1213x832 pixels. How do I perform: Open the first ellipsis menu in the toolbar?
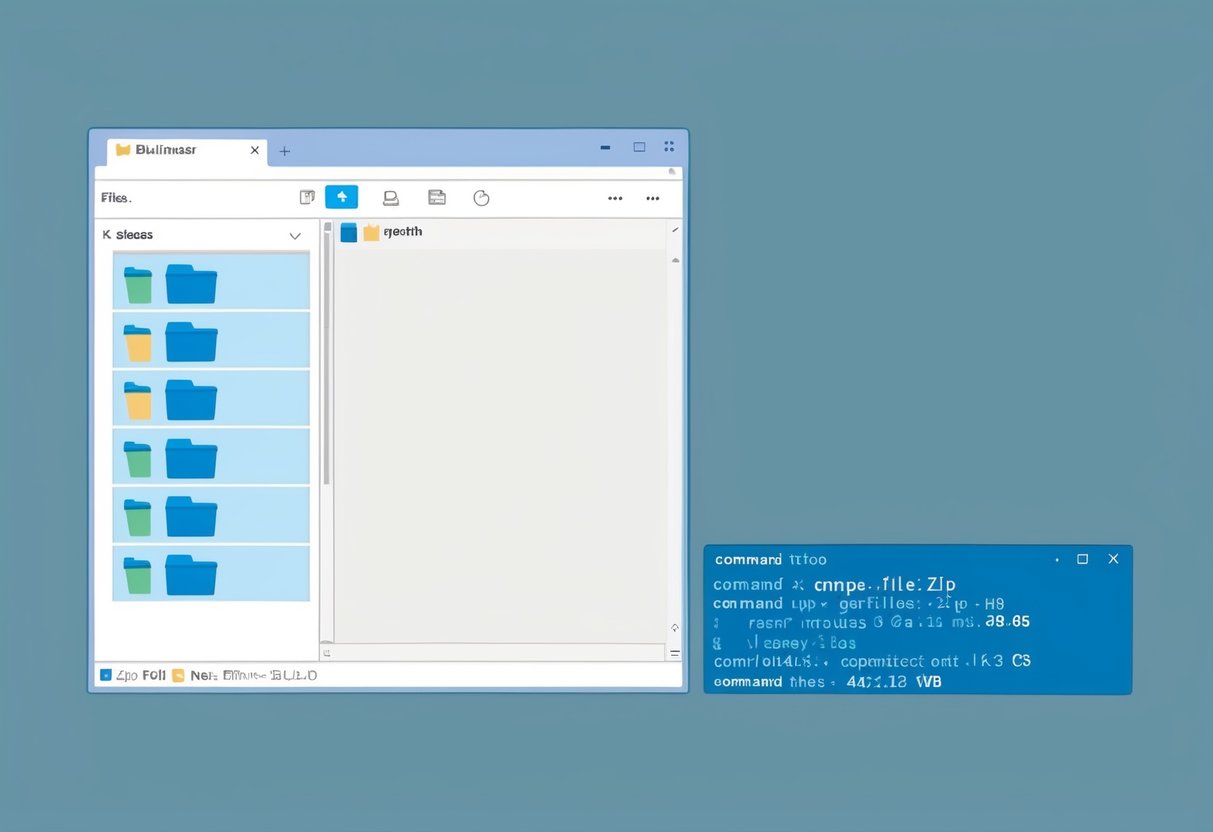(x=614, y=198)
